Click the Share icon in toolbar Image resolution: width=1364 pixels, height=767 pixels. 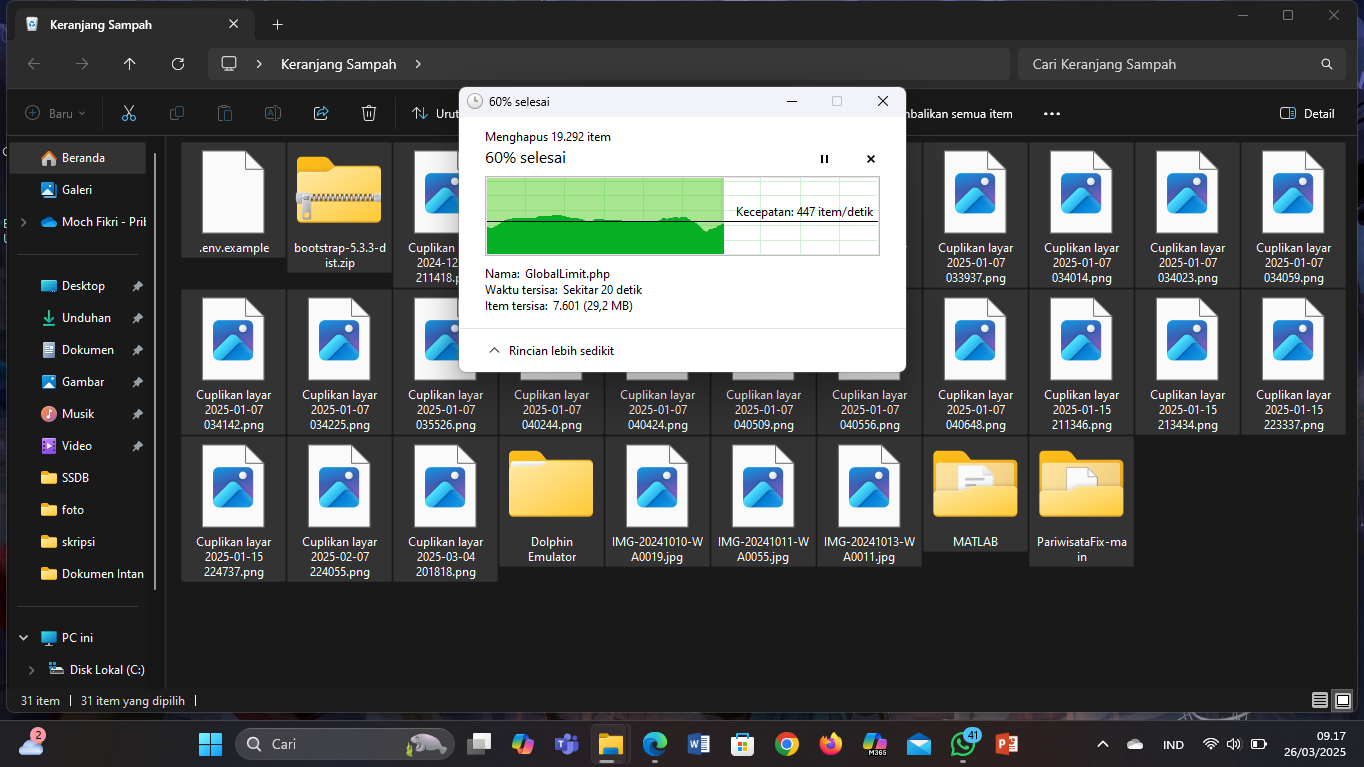pos(321,113)
